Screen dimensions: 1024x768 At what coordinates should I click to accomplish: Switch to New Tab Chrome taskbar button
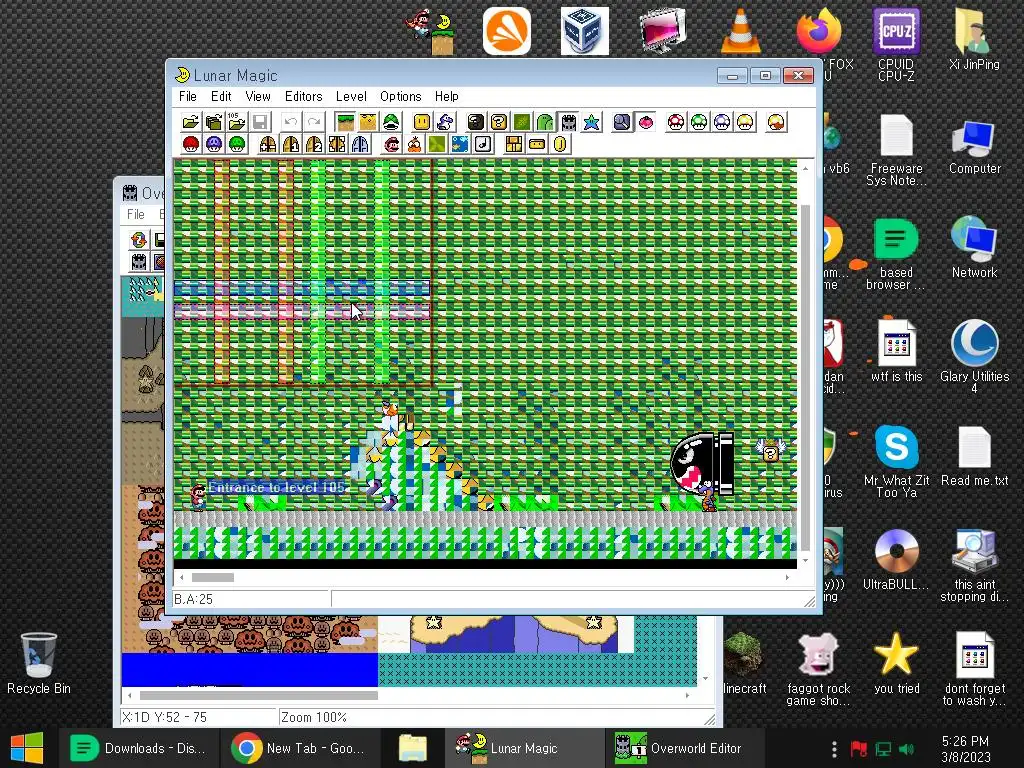[298, 748]
